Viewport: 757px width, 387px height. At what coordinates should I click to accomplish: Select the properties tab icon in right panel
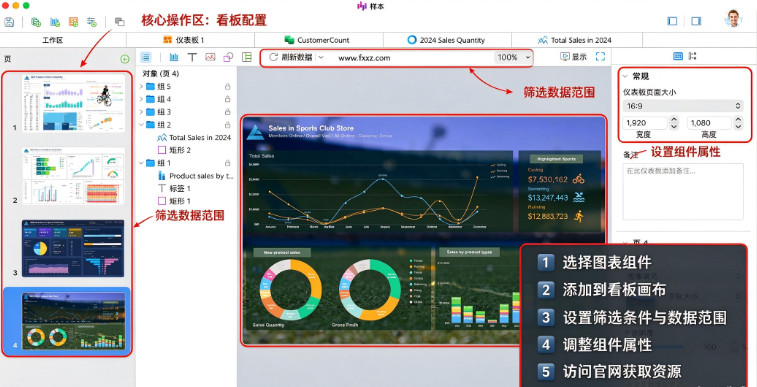[x=678, y=56]
